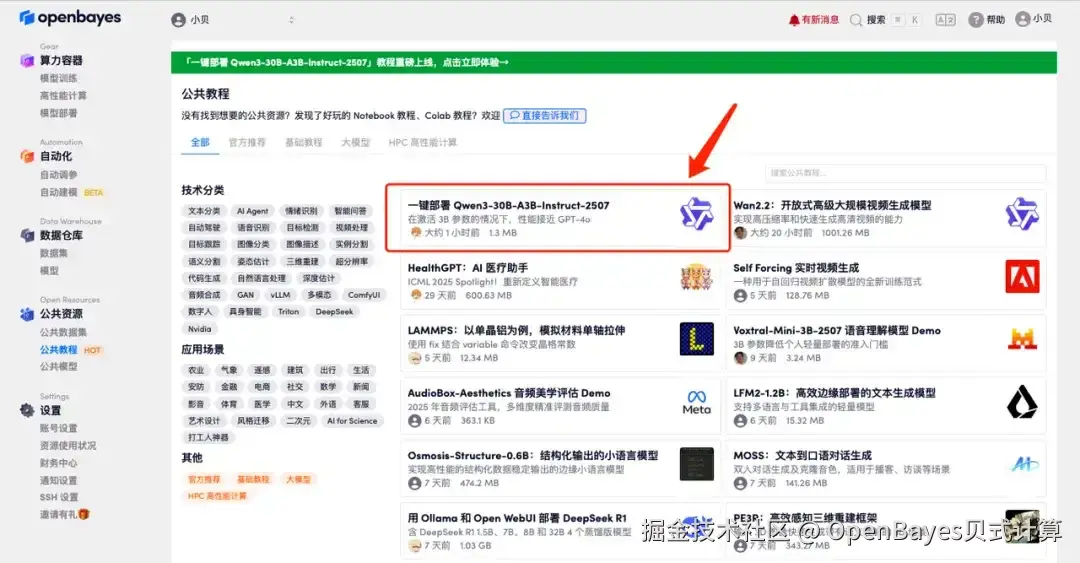This screenshot has height=563, width=1080.
Task: Click the LAMMPS card logo
Action: 696,339
